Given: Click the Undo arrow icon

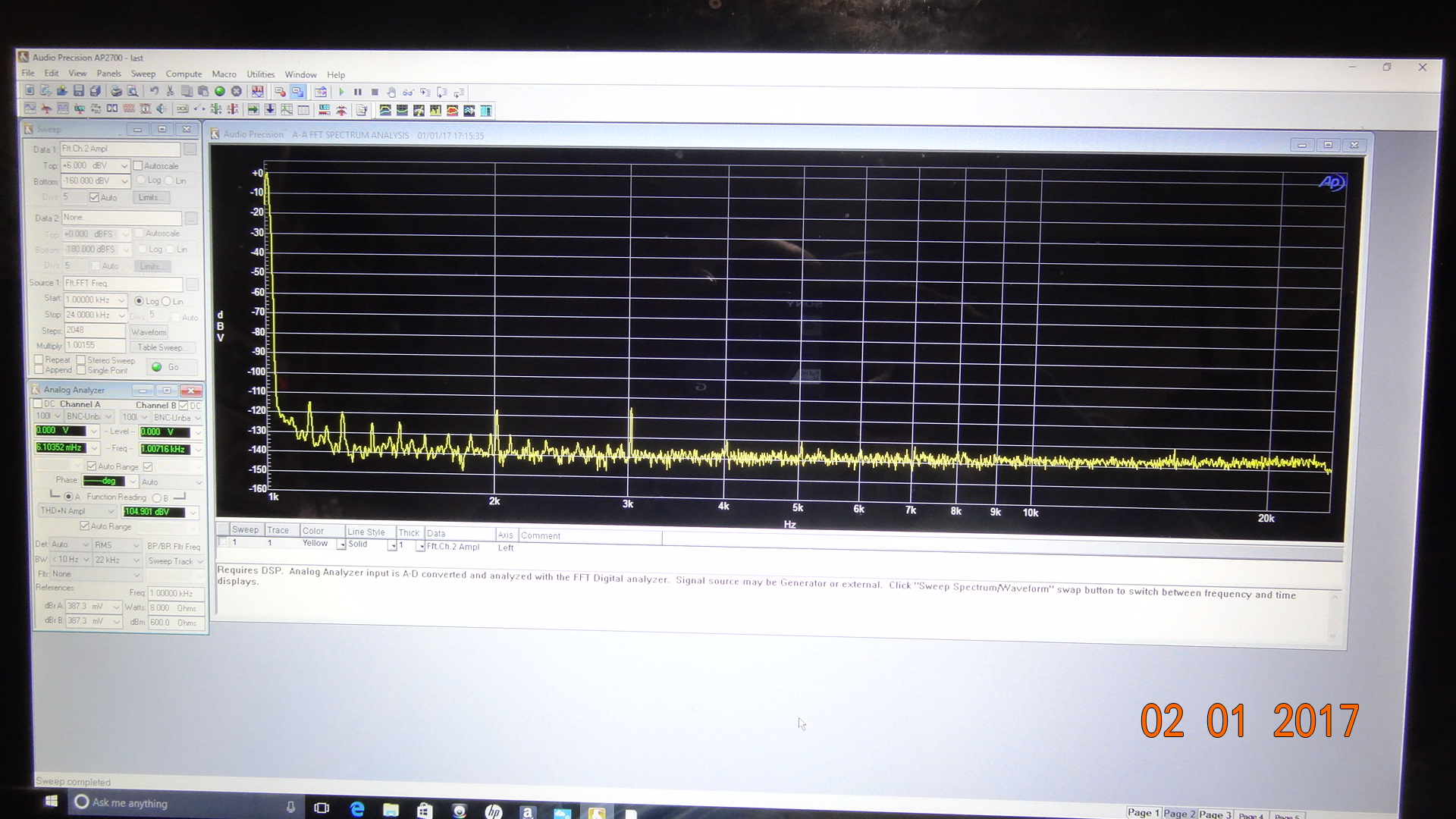Looking at the screenshot, I should pos(154,91).
